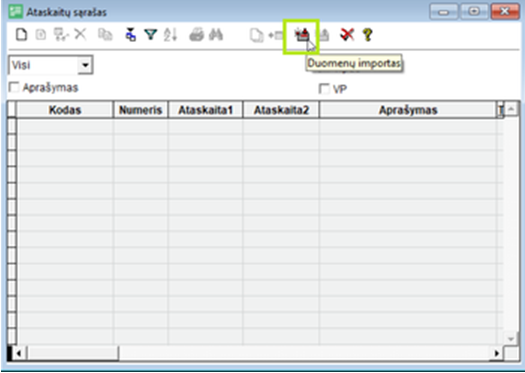
Task: Click the Aprašymas column header
Action: 408,110
